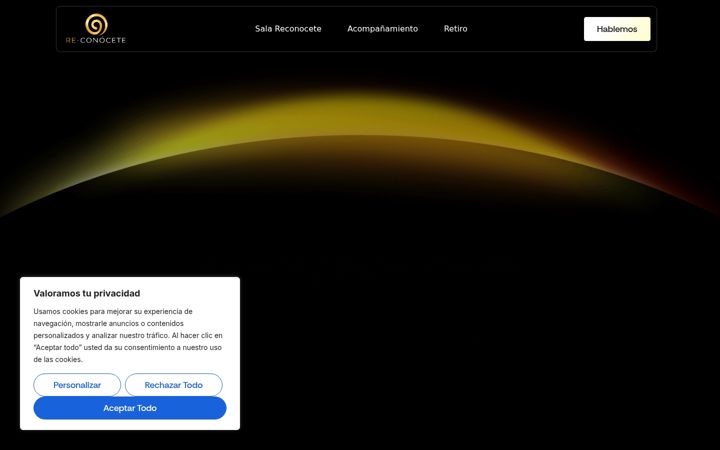Accept all cookies with Aceptar Todo
The height and width of the screenshot is (450, 720).
130,408
